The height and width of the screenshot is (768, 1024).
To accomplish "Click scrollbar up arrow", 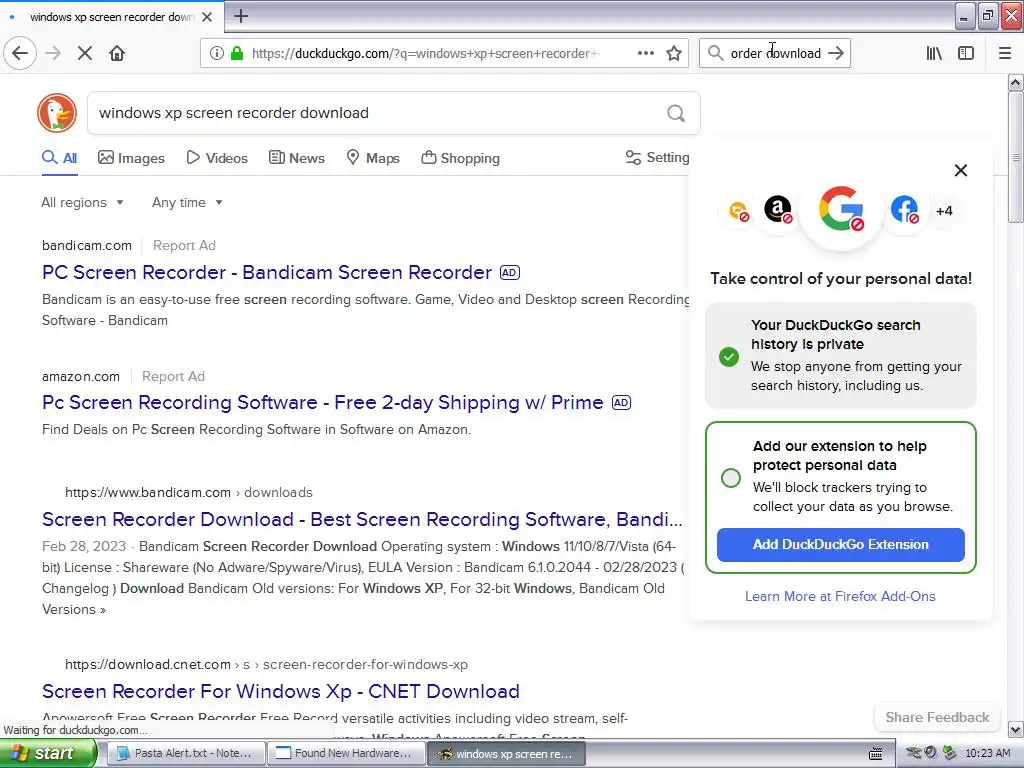I will (x=1016, y=82).
